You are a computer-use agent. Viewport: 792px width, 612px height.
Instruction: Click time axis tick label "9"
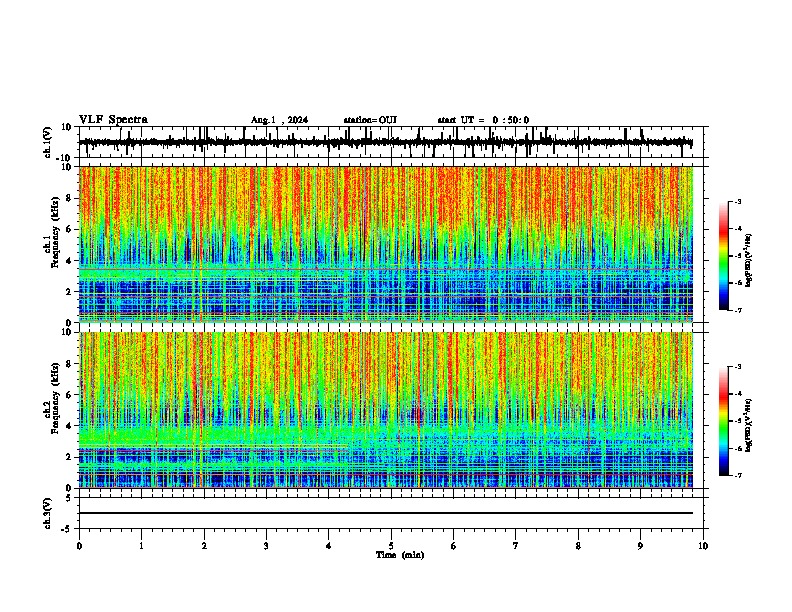(x=640, y=546)
